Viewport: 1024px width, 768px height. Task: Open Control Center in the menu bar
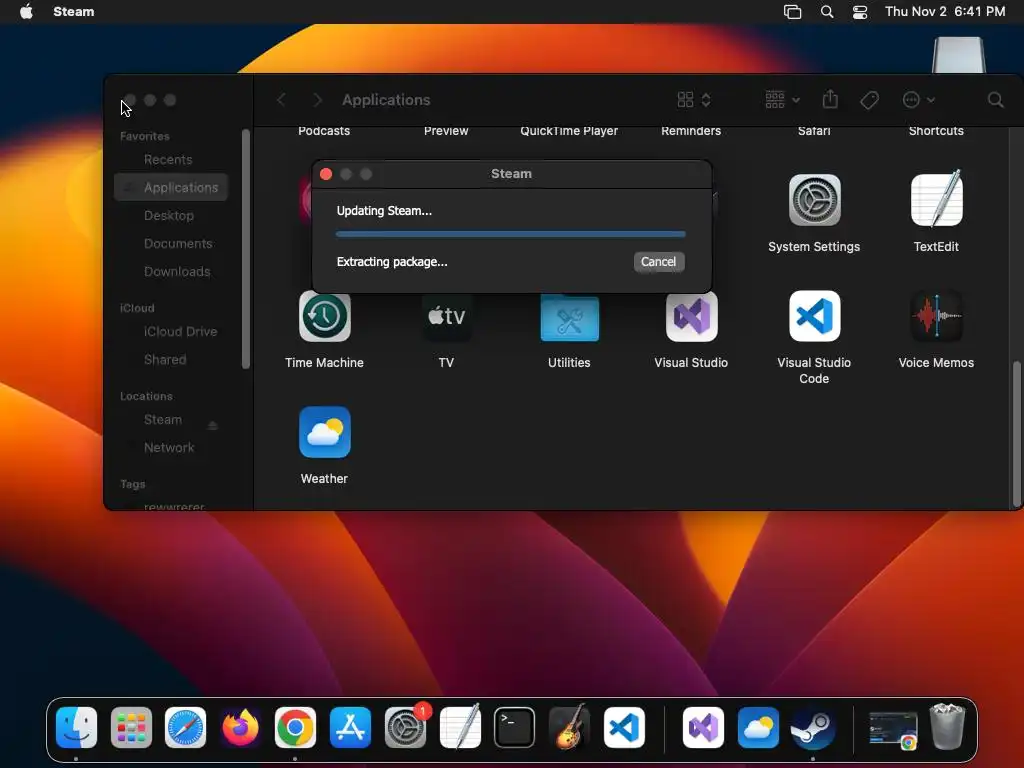coord(860,12)
